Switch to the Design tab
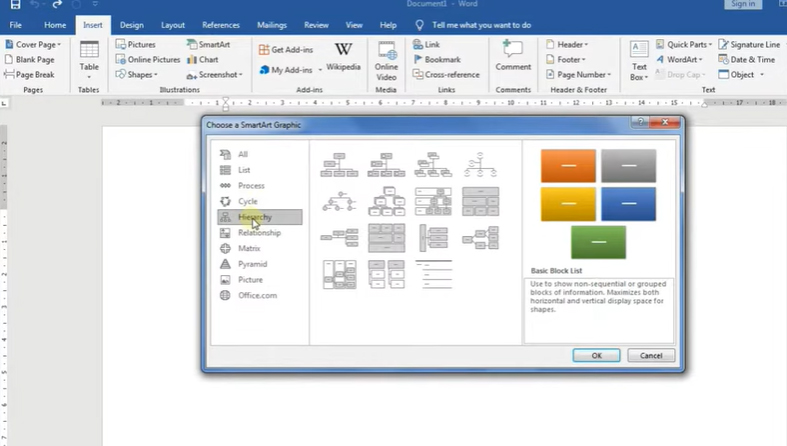 pyautogui.click(x=131, y=24)
